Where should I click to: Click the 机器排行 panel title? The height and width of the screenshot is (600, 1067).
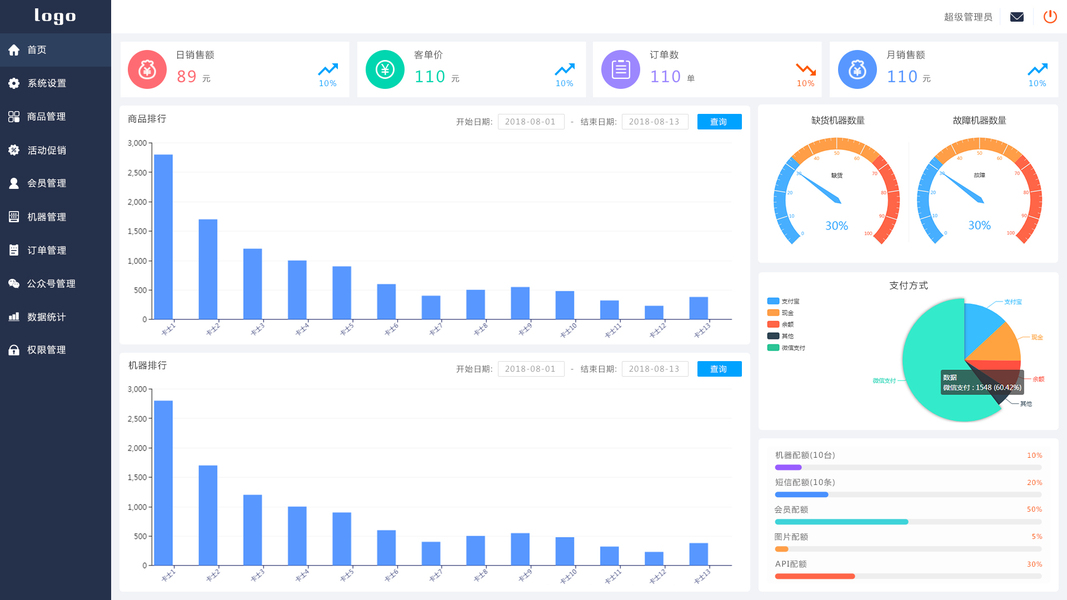click(x=147, y=365)
